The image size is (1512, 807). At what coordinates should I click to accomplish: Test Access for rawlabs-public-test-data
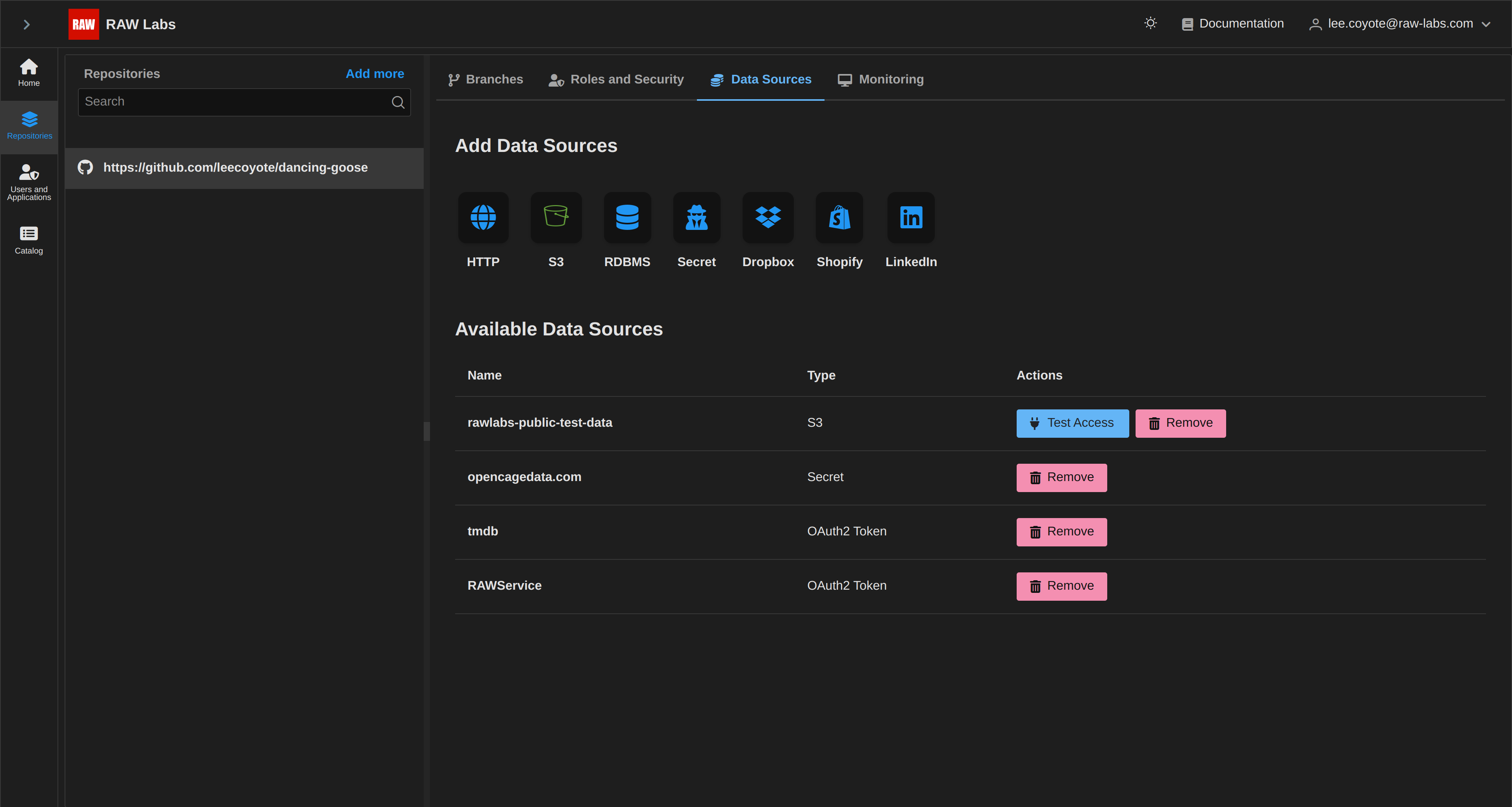(1072, 423)
